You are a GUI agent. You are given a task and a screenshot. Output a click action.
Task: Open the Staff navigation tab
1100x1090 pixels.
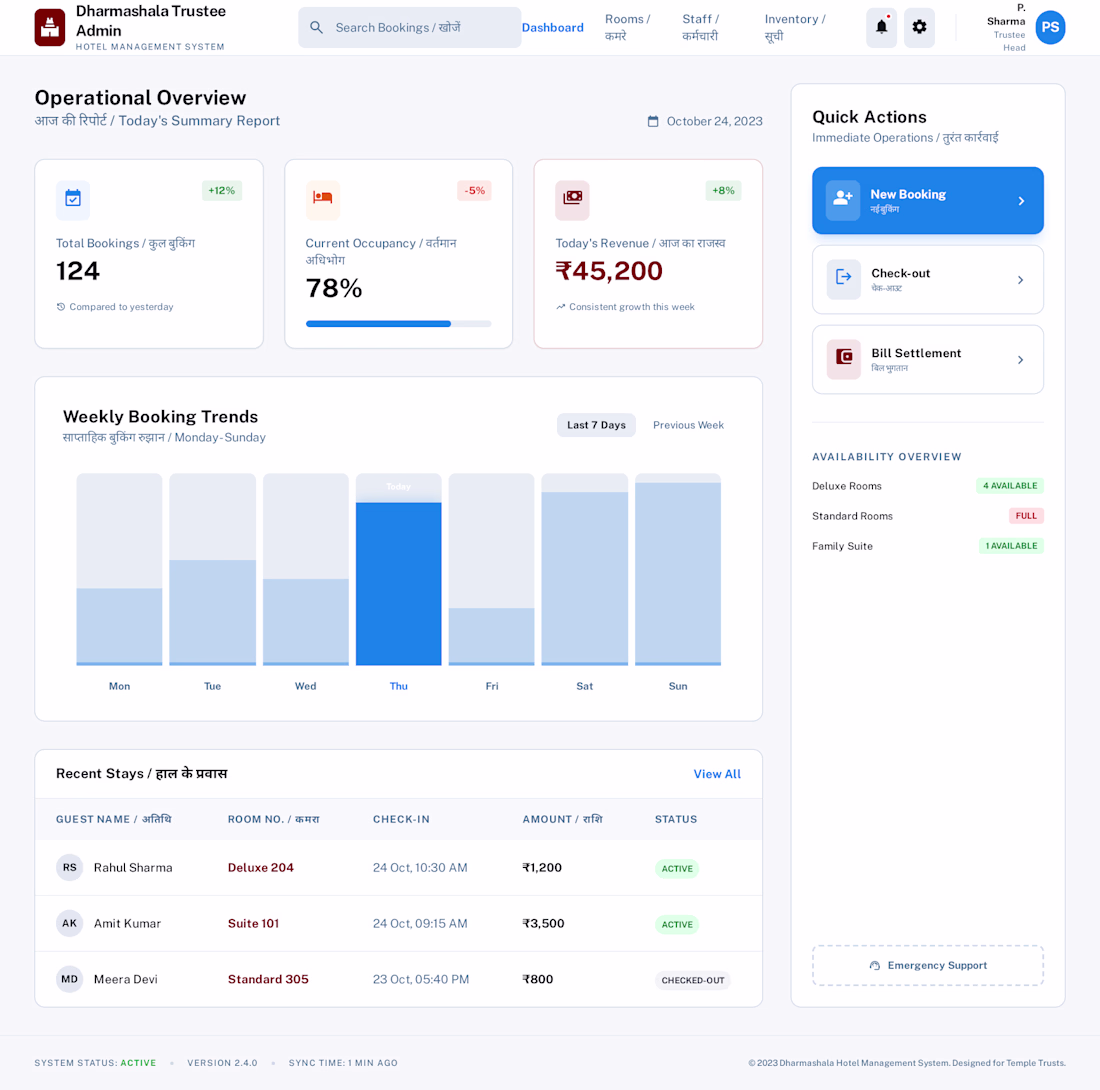700,27
